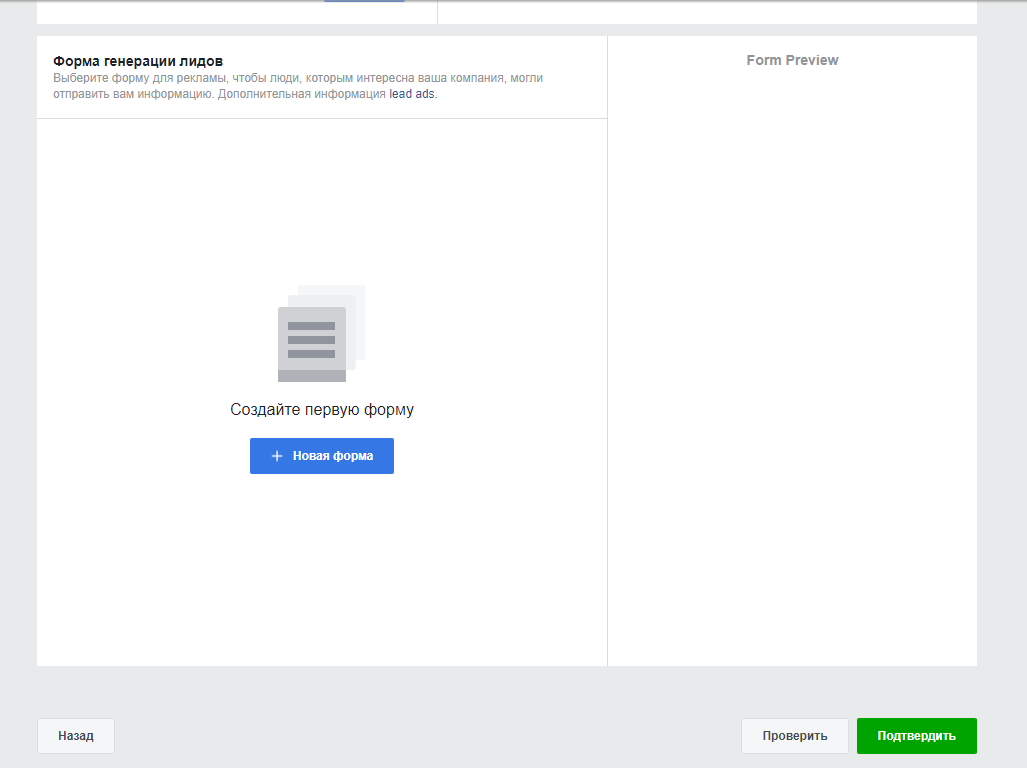Click the Форма генерации лидов section title
This screenshot has height=768, width=1027.
138,61
